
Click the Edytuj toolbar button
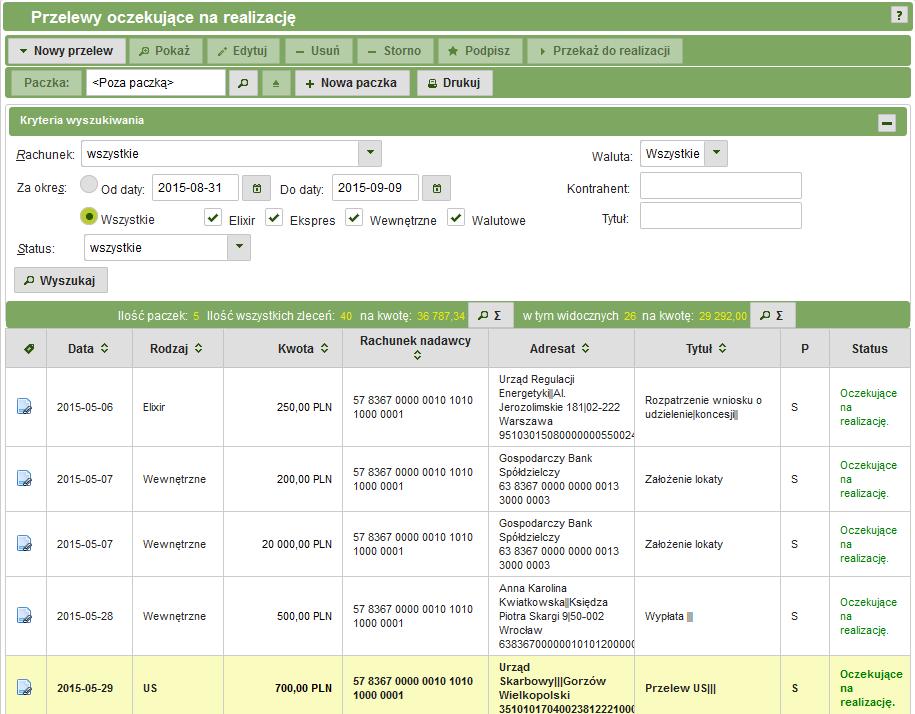(x=243, y=51)
